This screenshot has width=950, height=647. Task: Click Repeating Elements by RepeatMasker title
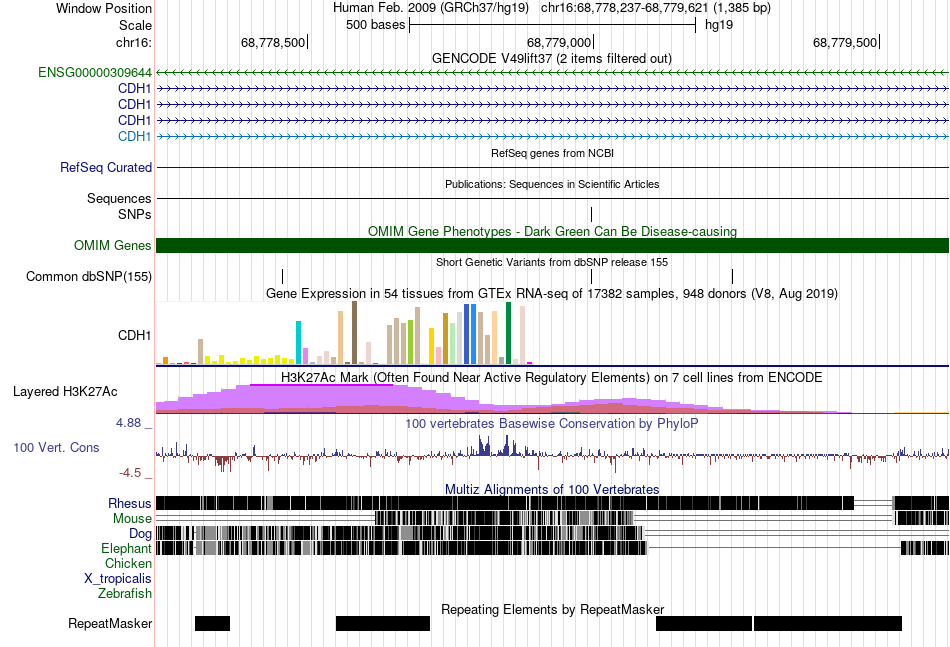(x=553, y=609)
